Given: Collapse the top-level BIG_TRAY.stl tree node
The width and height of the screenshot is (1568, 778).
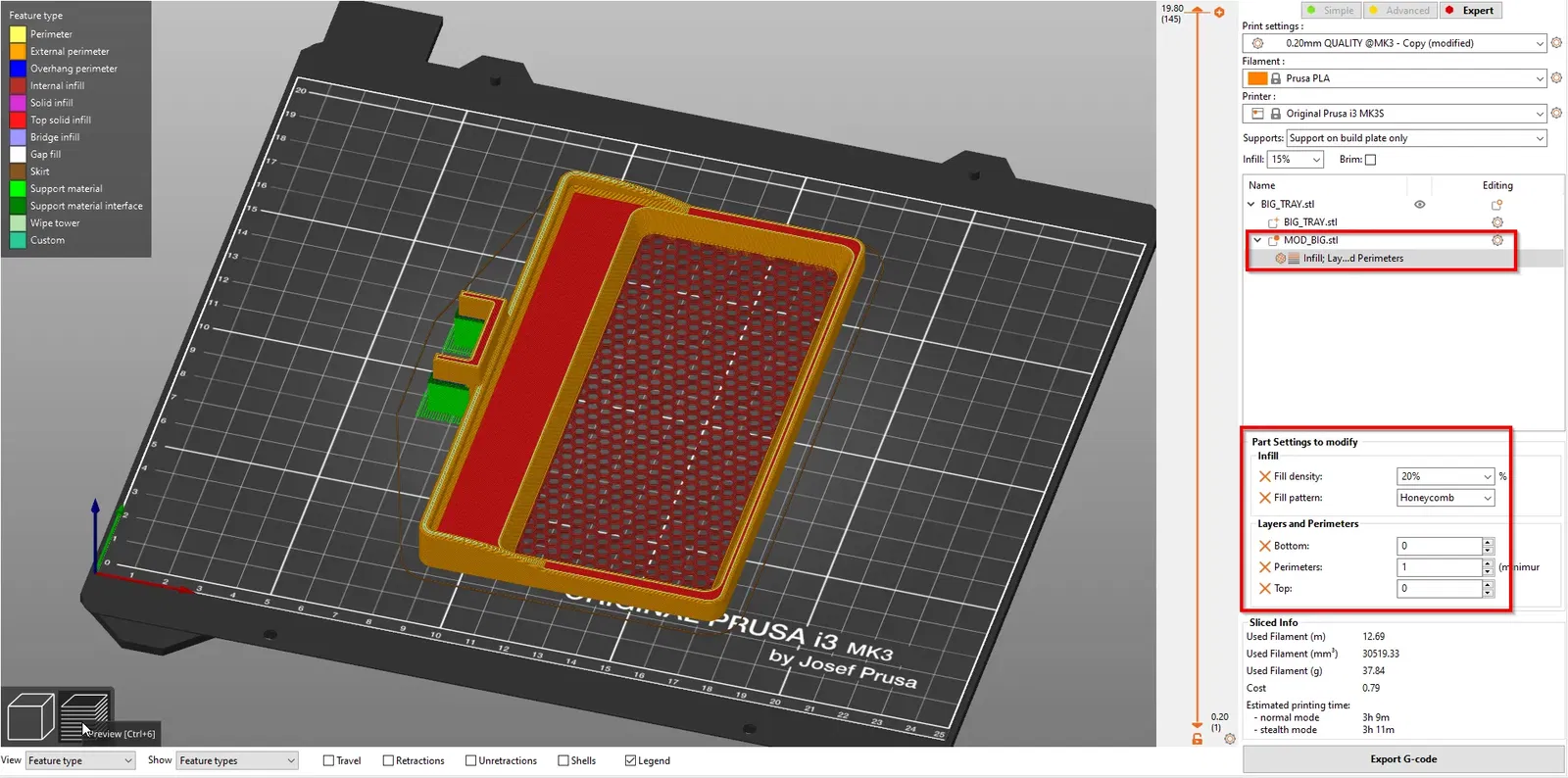Looking at the screenshot, I should point(1250,205).
